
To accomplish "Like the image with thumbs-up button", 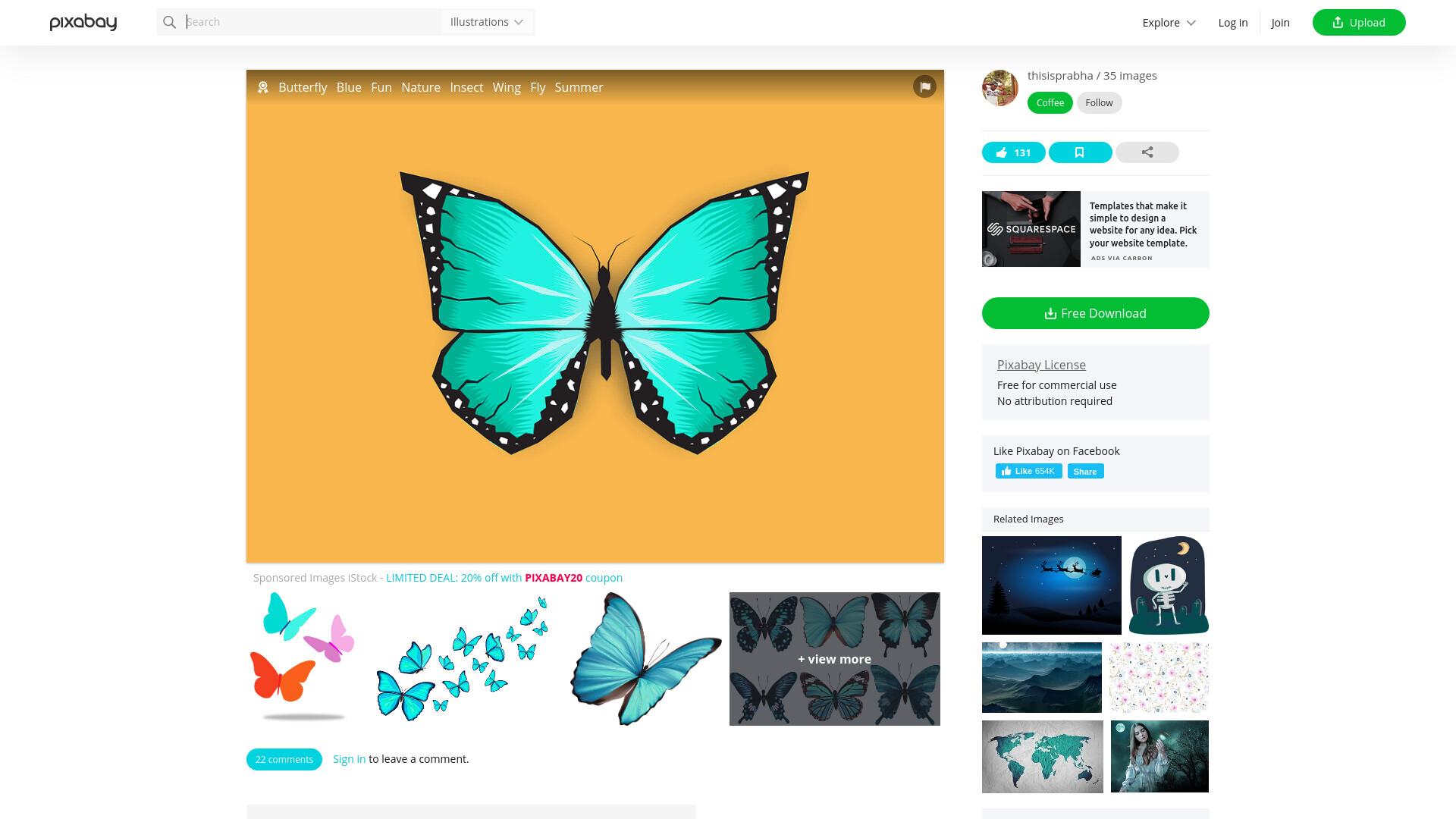I will tap(1013, 152).
